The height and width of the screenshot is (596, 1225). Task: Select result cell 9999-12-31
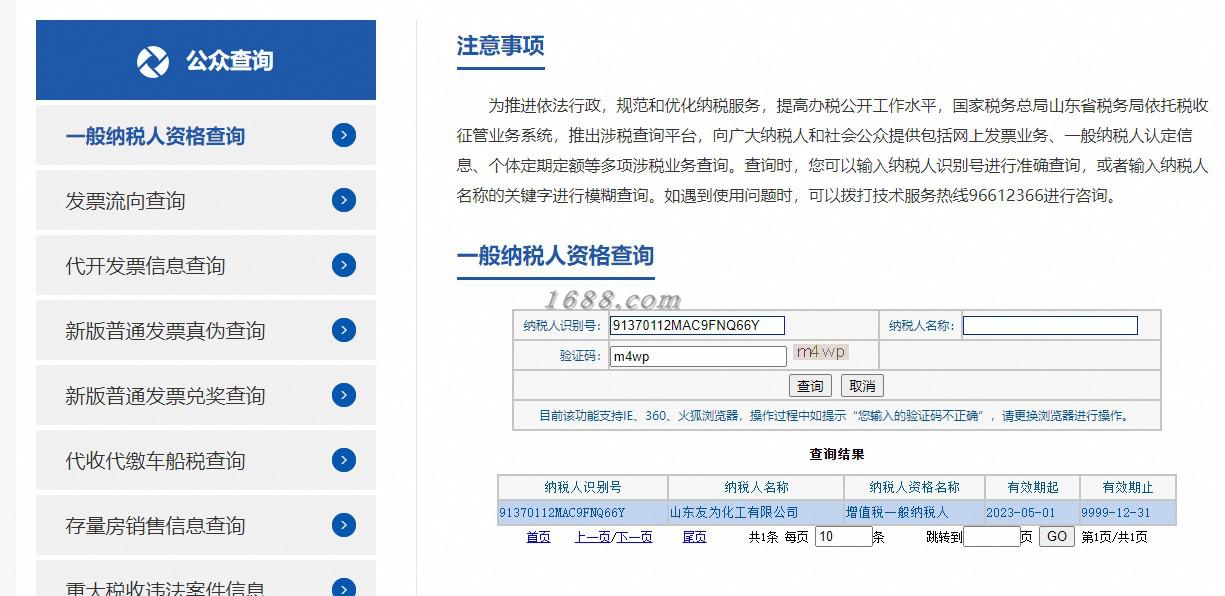click(1128, 513)
